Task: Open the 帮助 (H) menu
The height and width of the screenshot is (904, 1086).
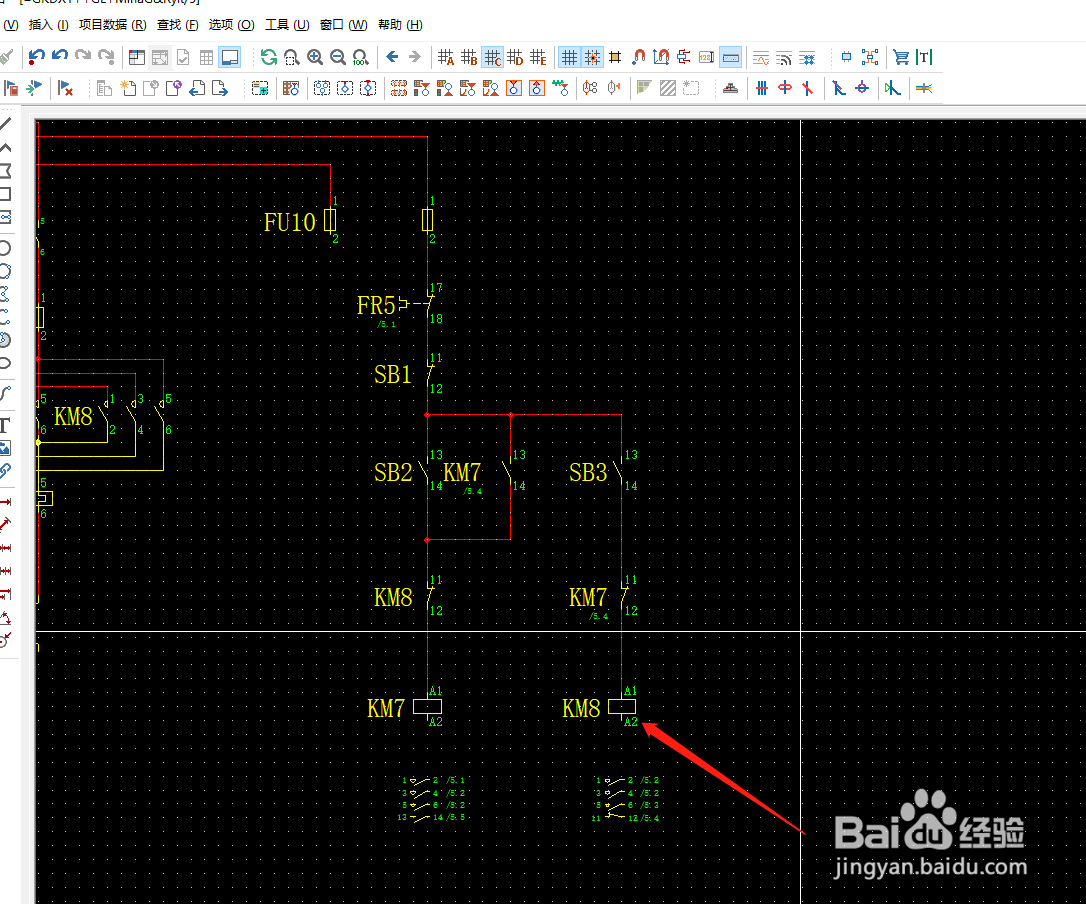Action: click(x=400, y=25)
